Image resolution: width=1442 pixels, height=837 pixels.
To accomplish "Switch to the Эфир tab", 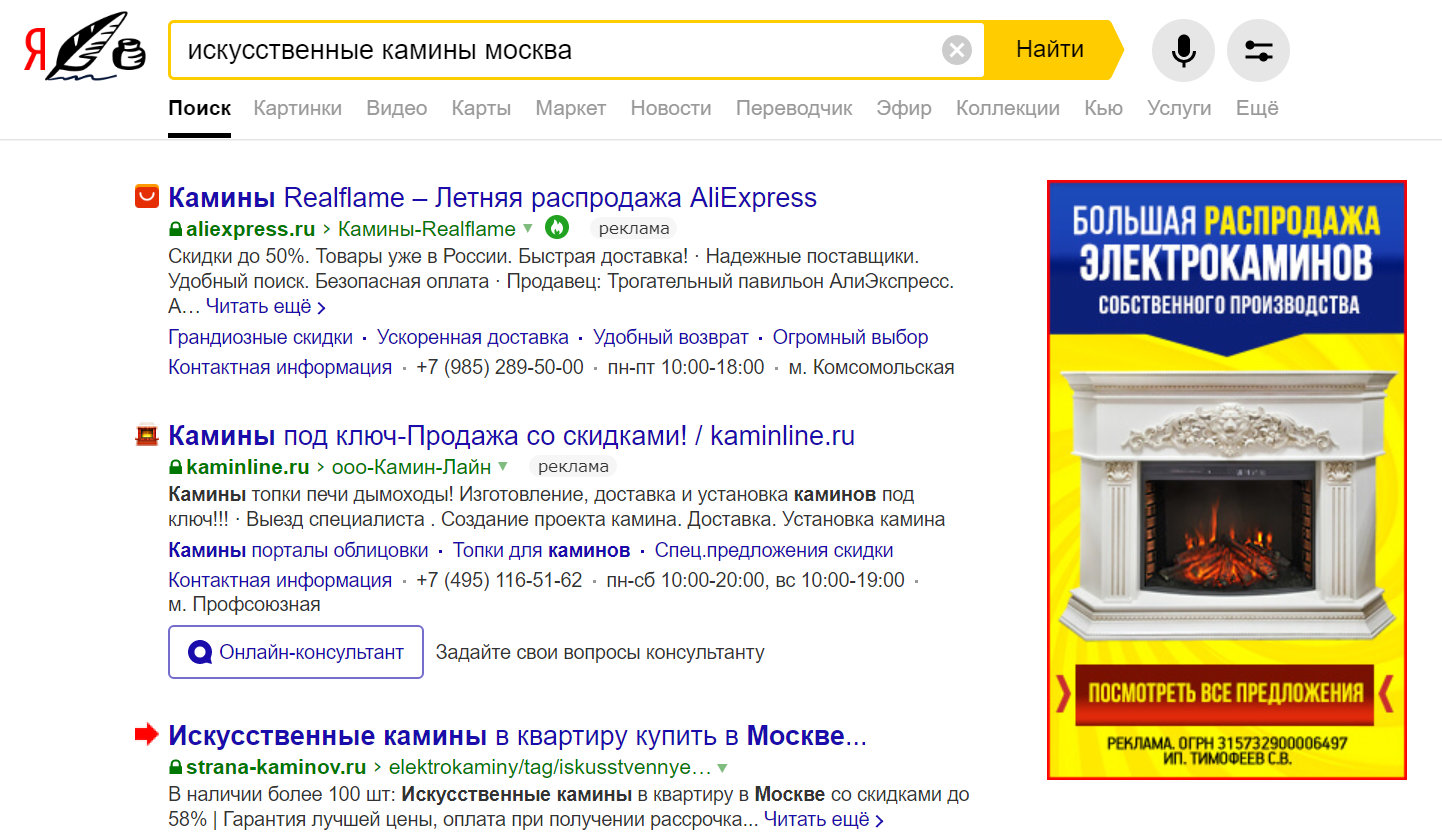I will click(904, 108).
